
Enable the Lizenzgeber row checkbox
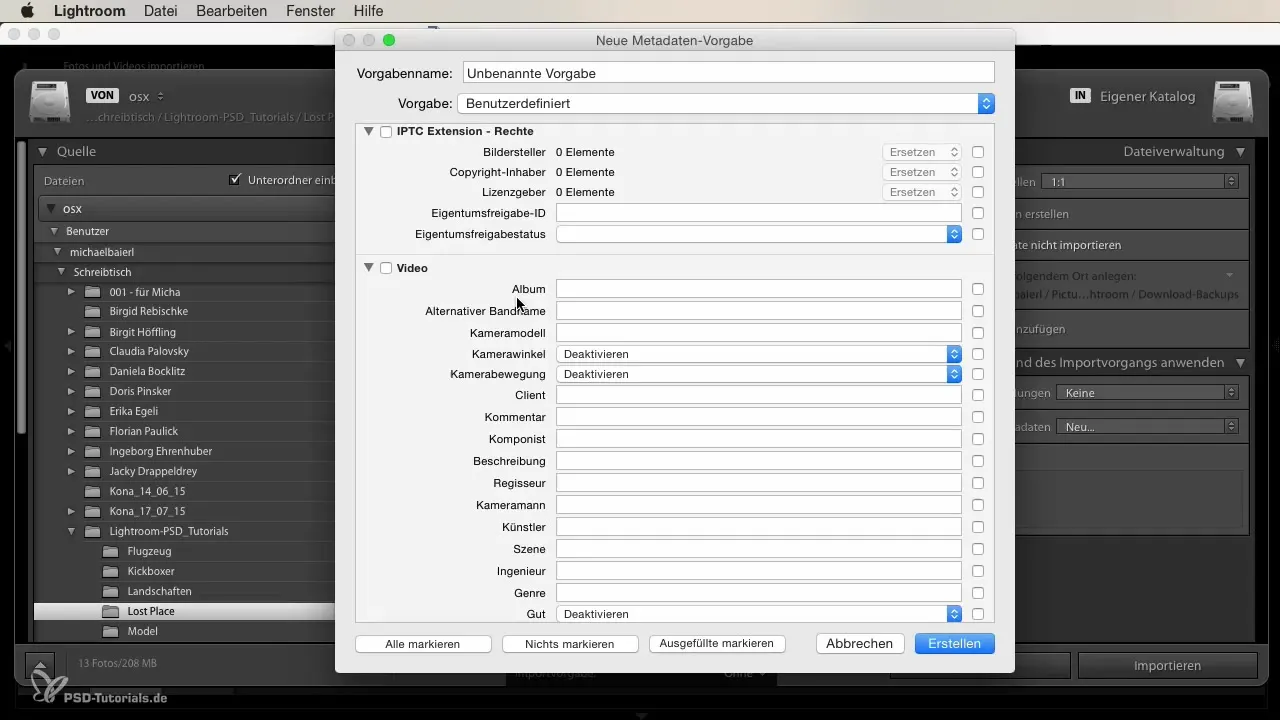tap(978, 192)
